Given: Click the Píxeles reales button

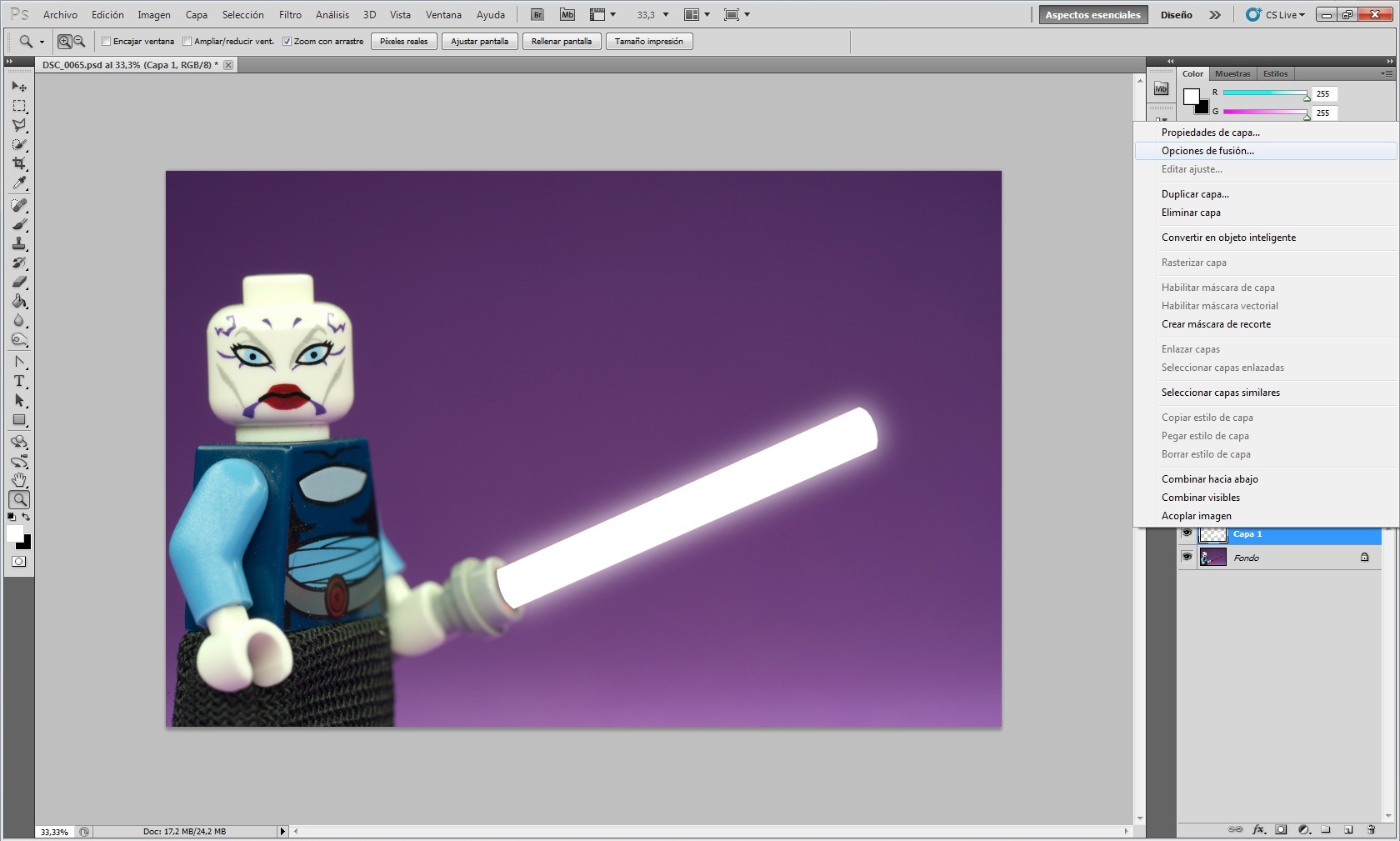Looking at the screenshot, I should pos(403,42).
